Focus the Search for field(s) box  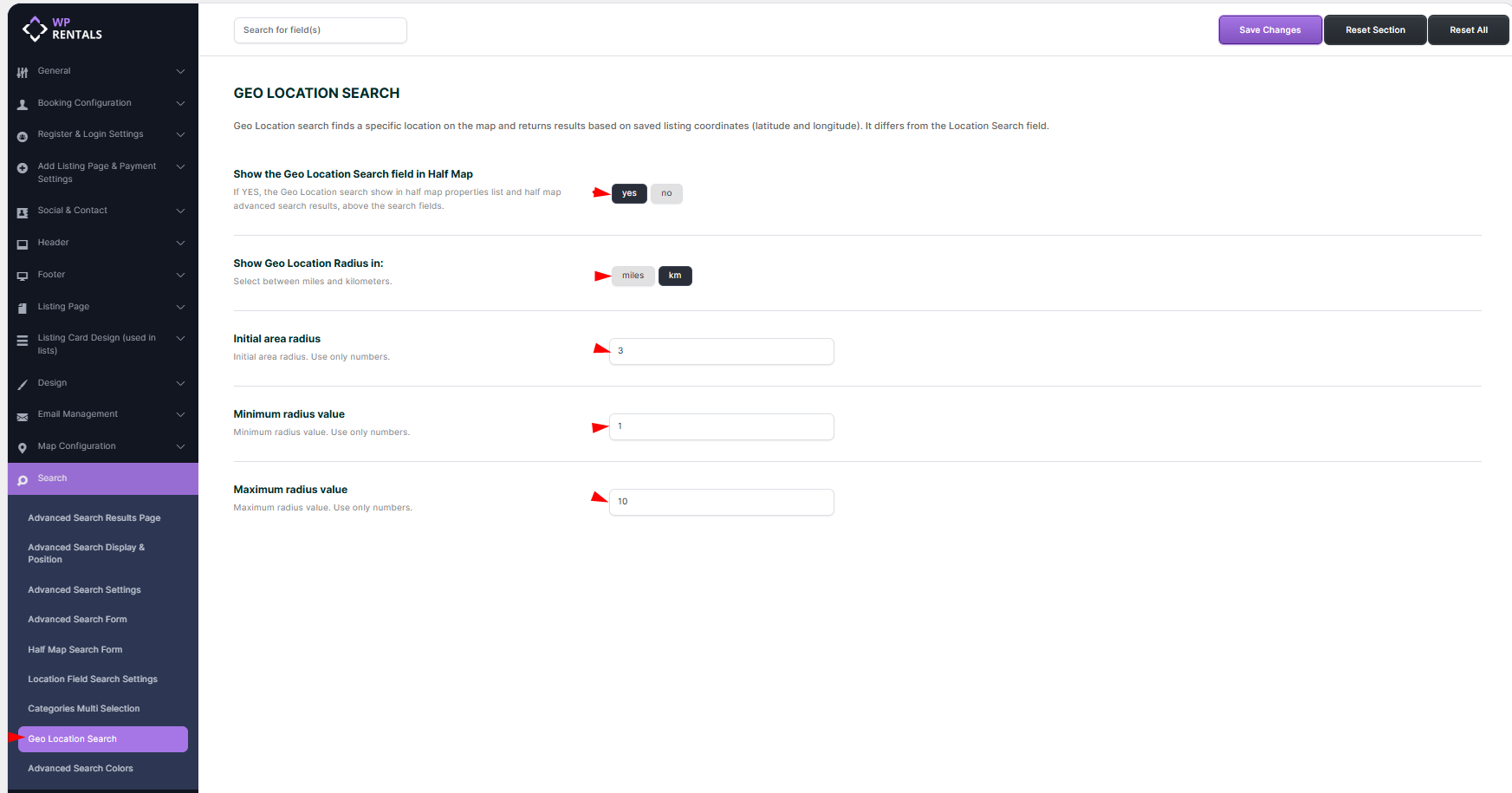pos(320,30)
